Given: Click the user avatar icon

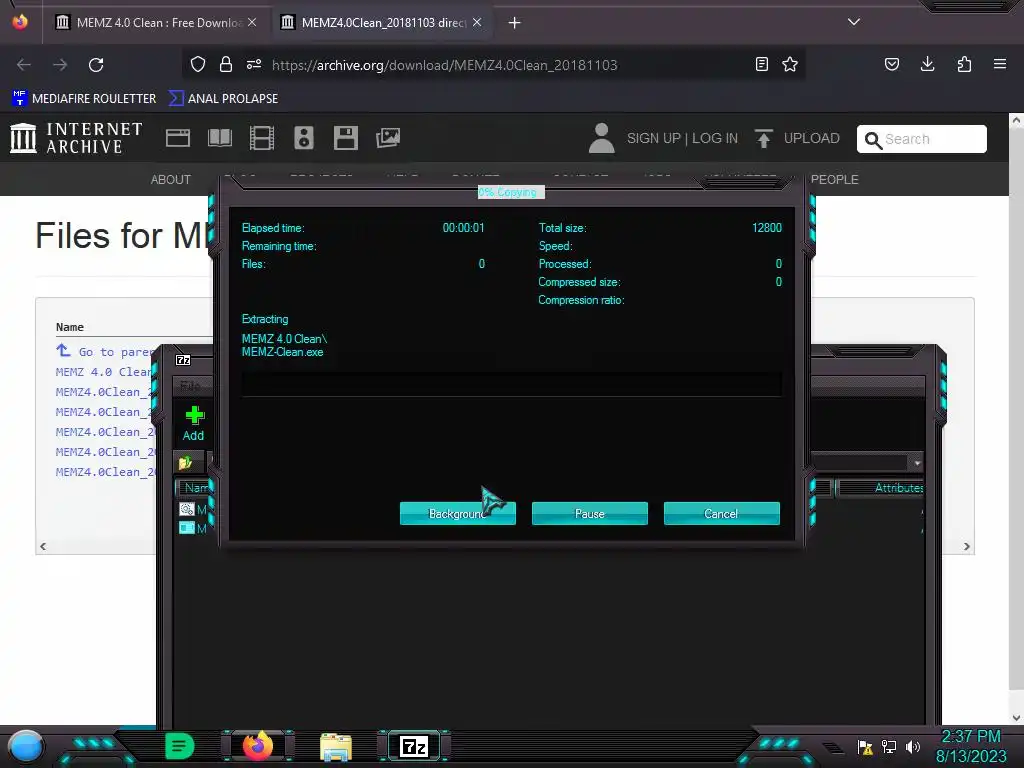Looking at the screenshot, I should tap(601, 138).
